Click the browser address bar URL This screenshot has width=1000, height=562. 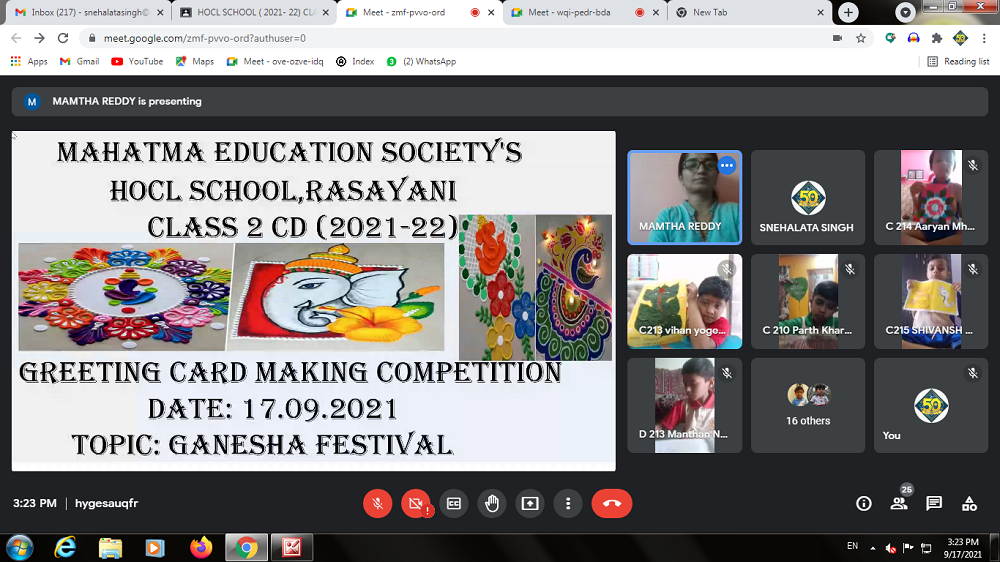coord(400,38)
